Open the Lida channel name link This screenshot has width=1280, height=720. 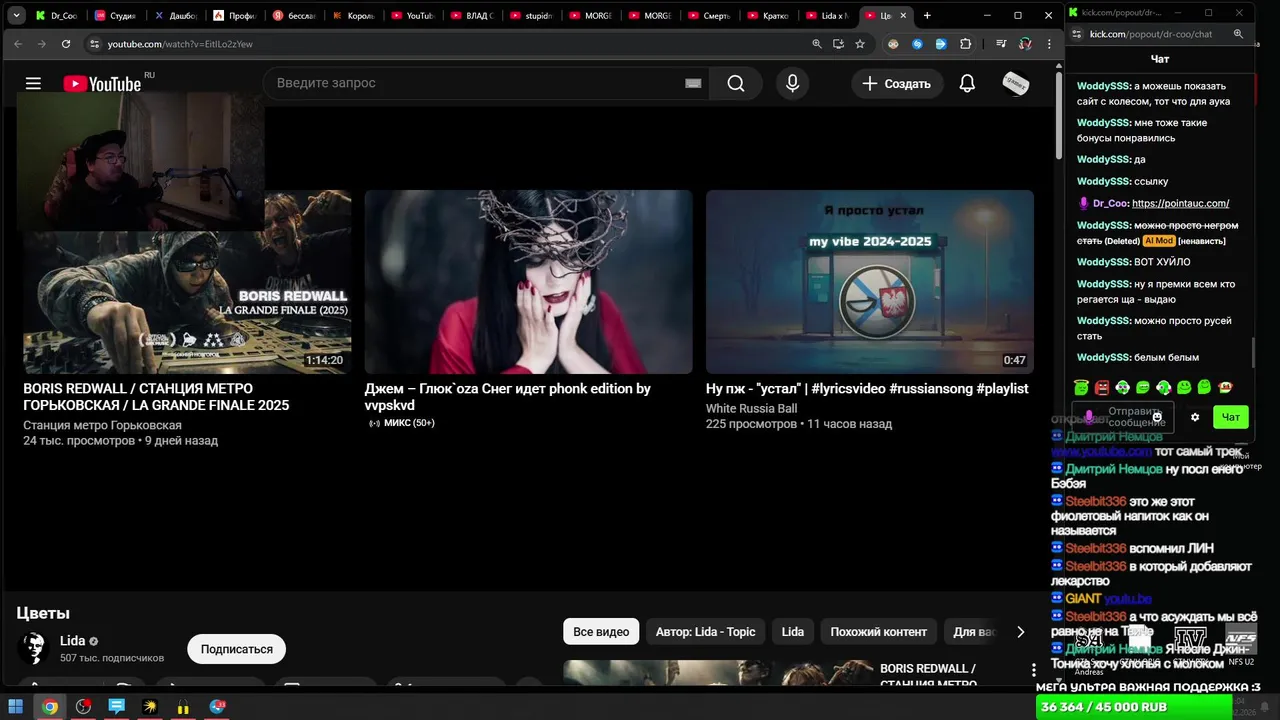(x=72, y=641)
